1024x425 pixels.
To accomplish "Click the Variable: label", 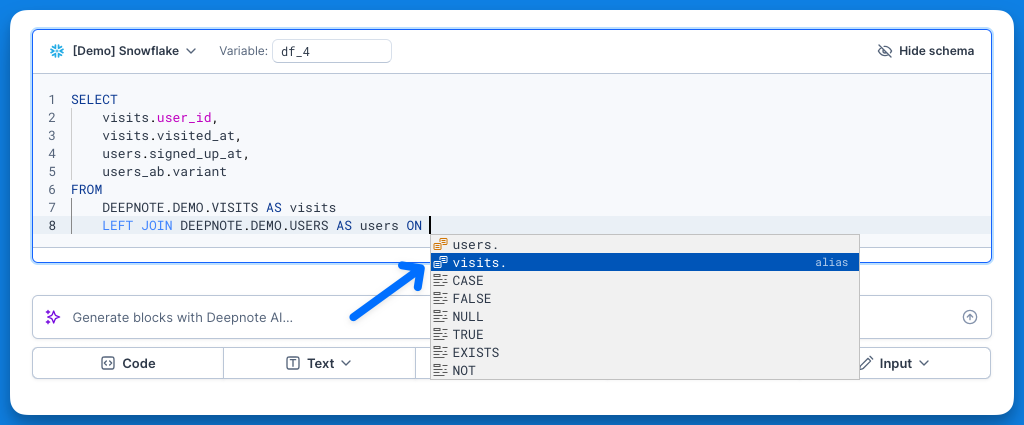I will (x=243, y=51).
